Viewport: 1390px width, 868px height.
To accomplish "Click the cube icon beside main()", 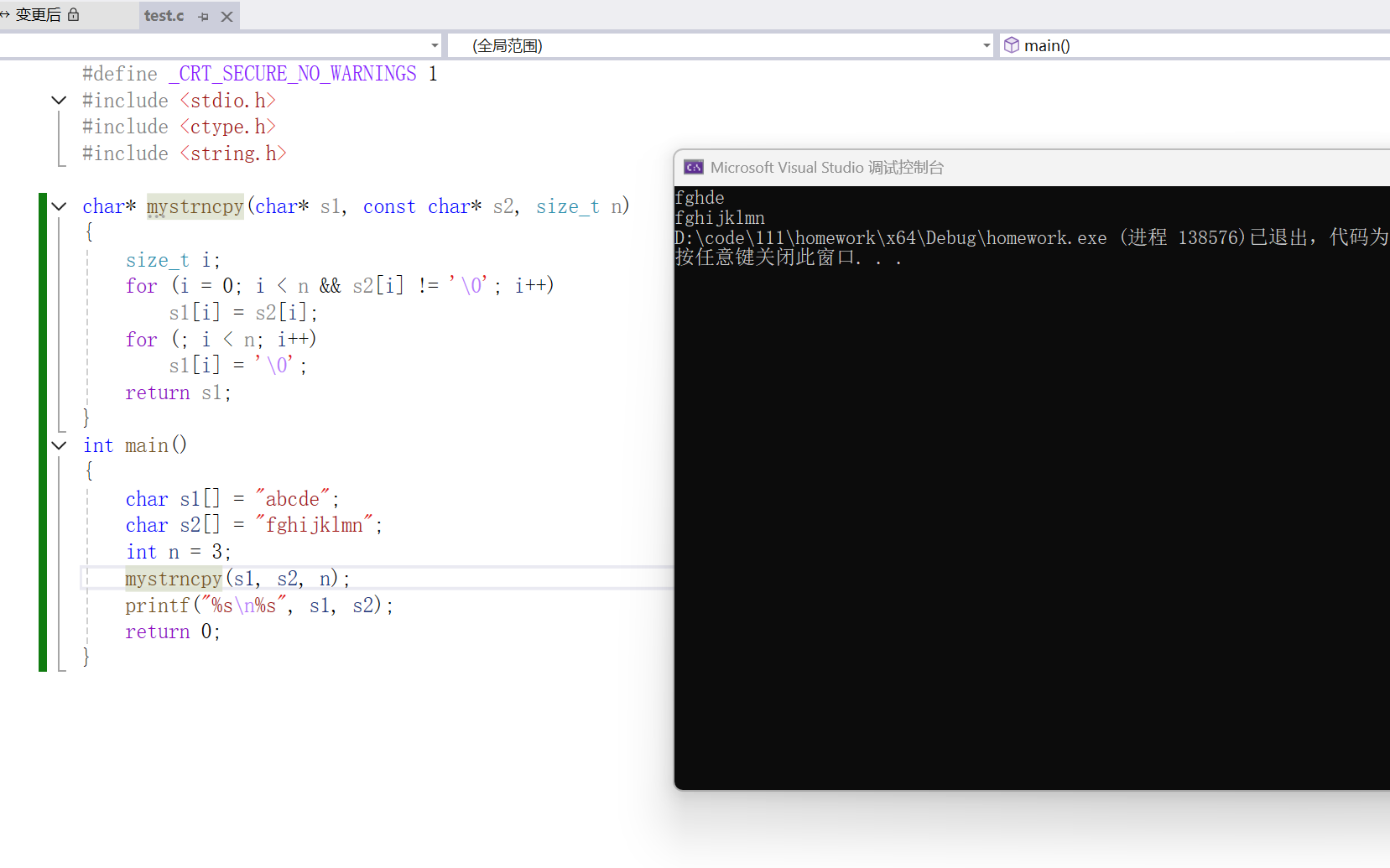I will (x=1012, y=45).
